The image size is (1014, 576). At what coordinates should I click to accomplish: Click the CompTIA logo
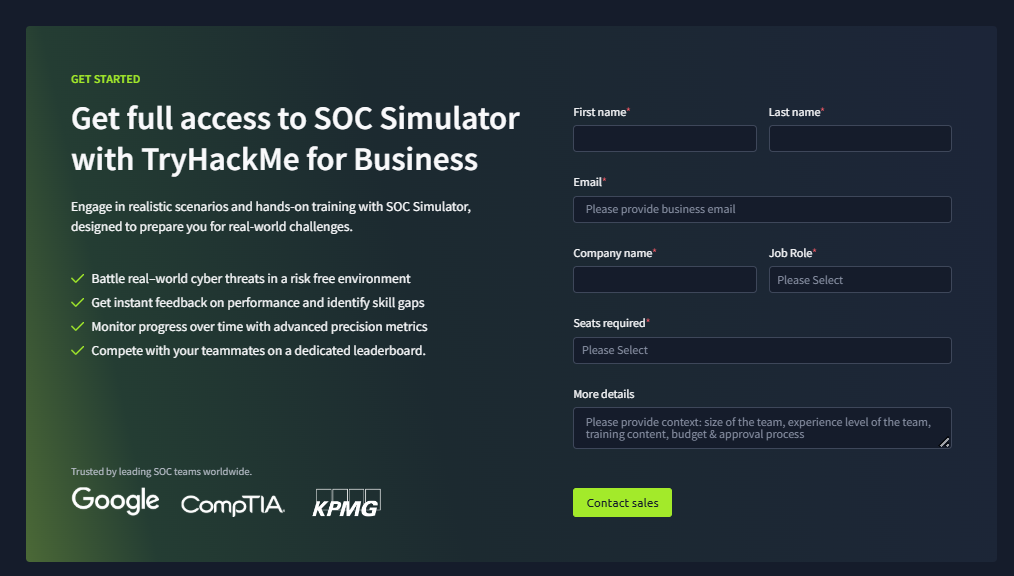pyautogui.click(x=233, y=505)
